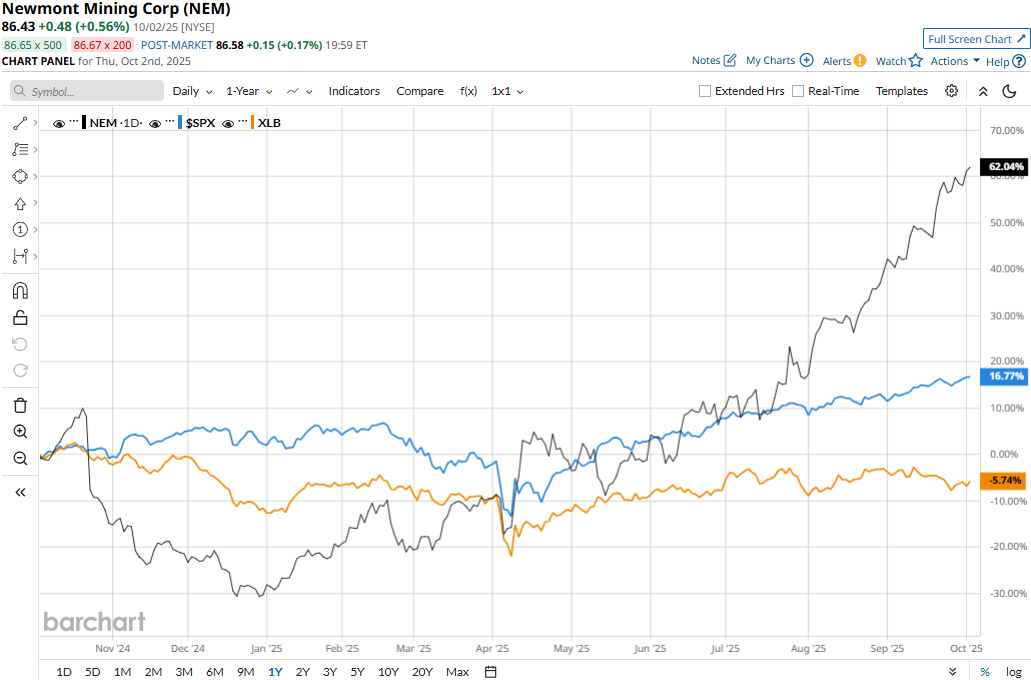The height and width of the screenshot is (680, 1031).
Task: Activate the magnet snap tool
Action: pos(20,291)
